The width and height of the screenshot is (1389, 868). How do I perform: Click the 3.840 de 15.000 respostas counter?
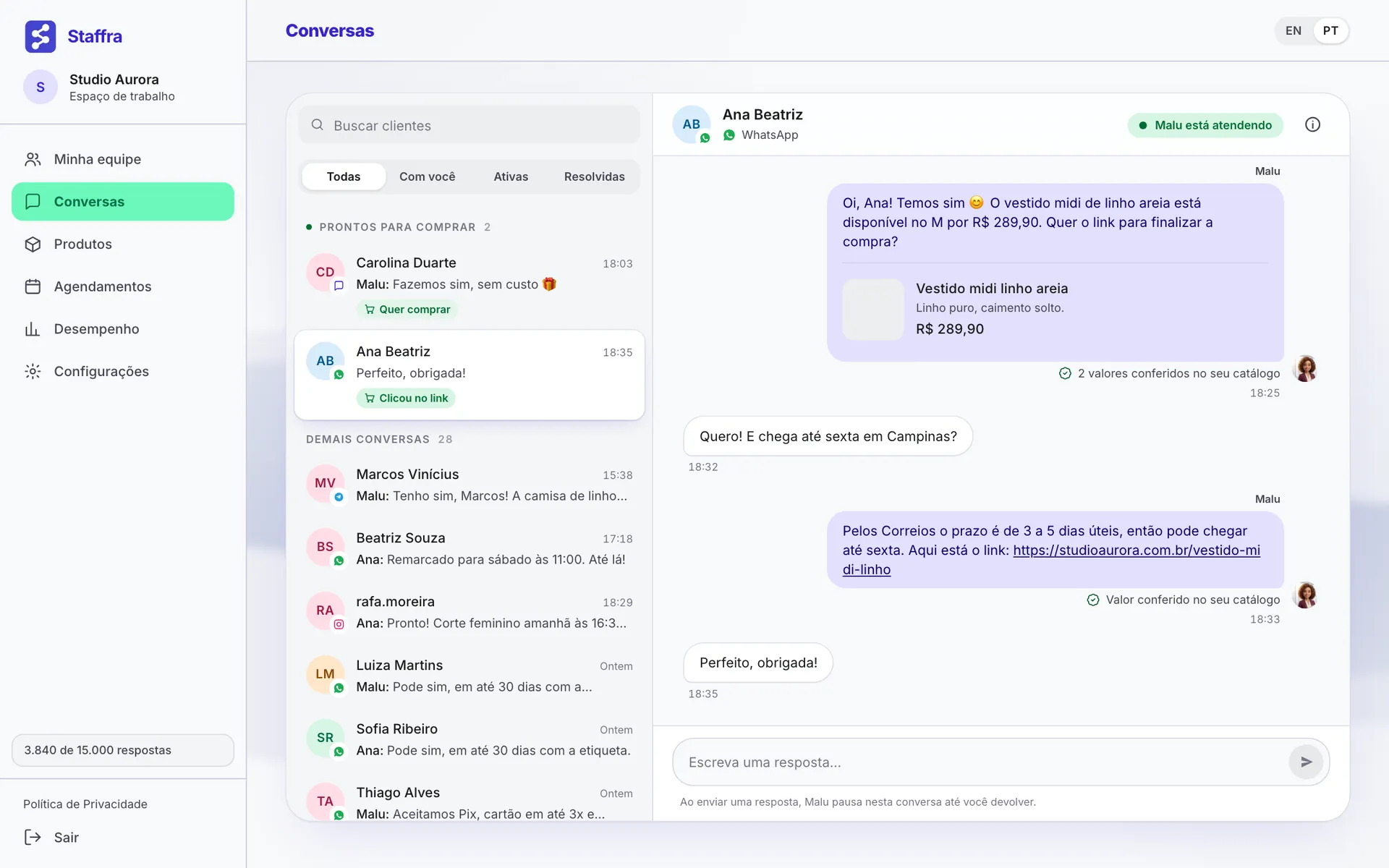pyautogui.click(x=123, y=750)
